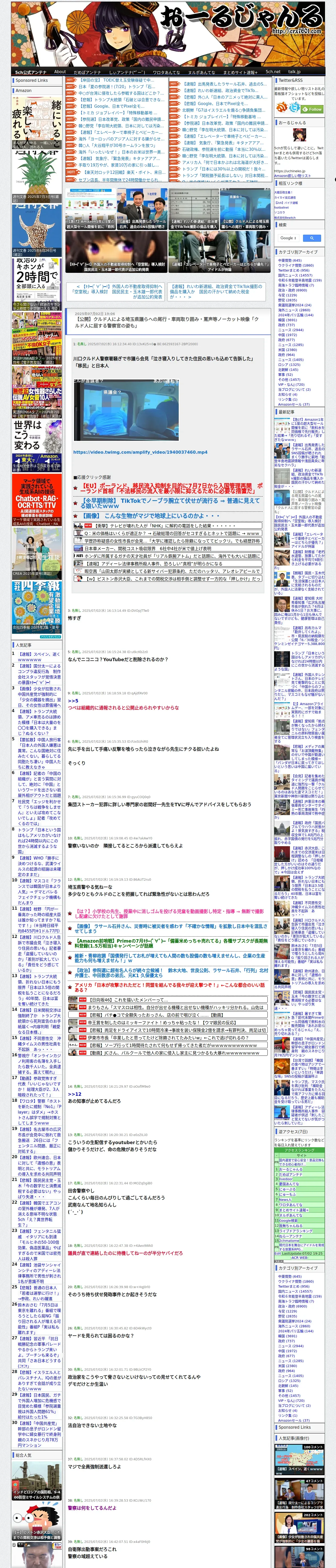Open the セブン店長、半年間無休 headline
This screenshot has width=336, height=1568.
pos(121,180)
